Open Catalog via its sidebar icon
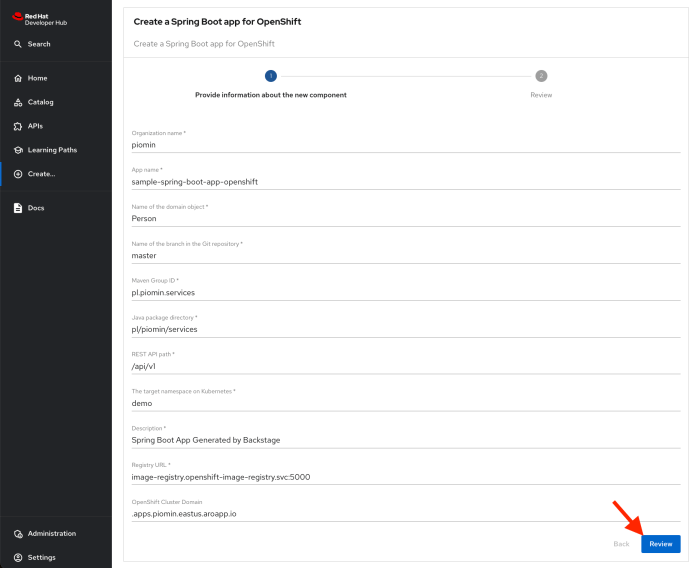The image size is (696, 568). (x=18, y=102)
